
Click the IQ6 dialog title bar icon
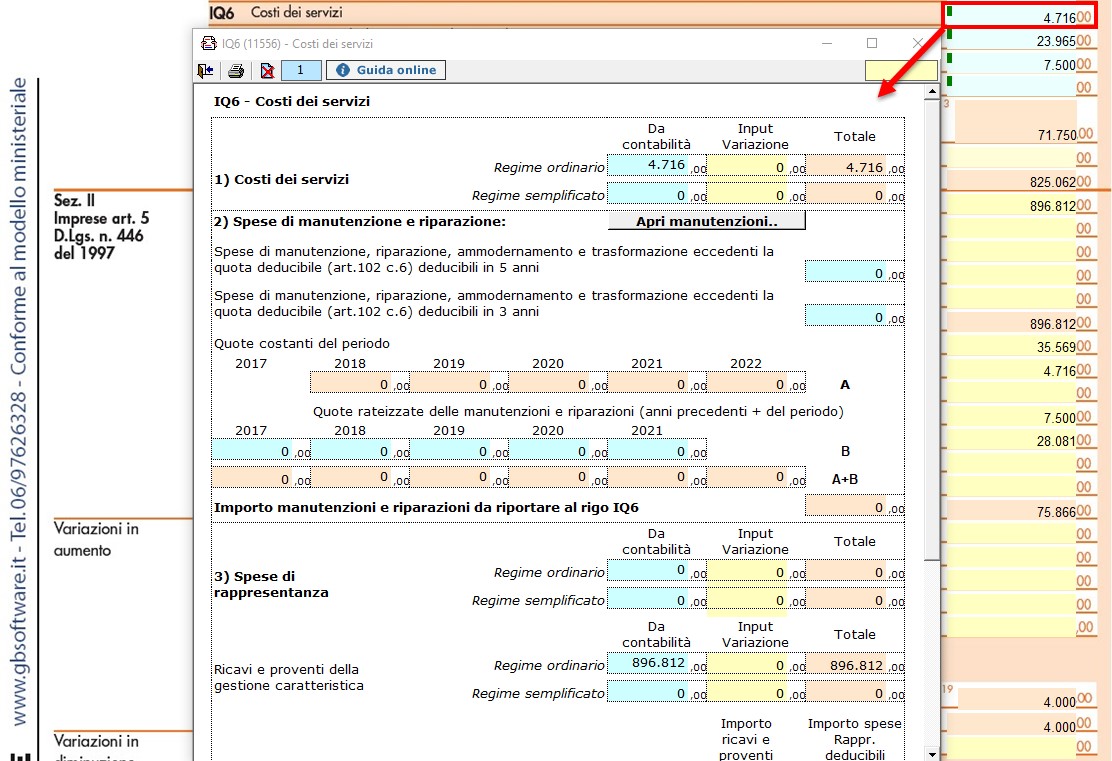coord(208,43)
